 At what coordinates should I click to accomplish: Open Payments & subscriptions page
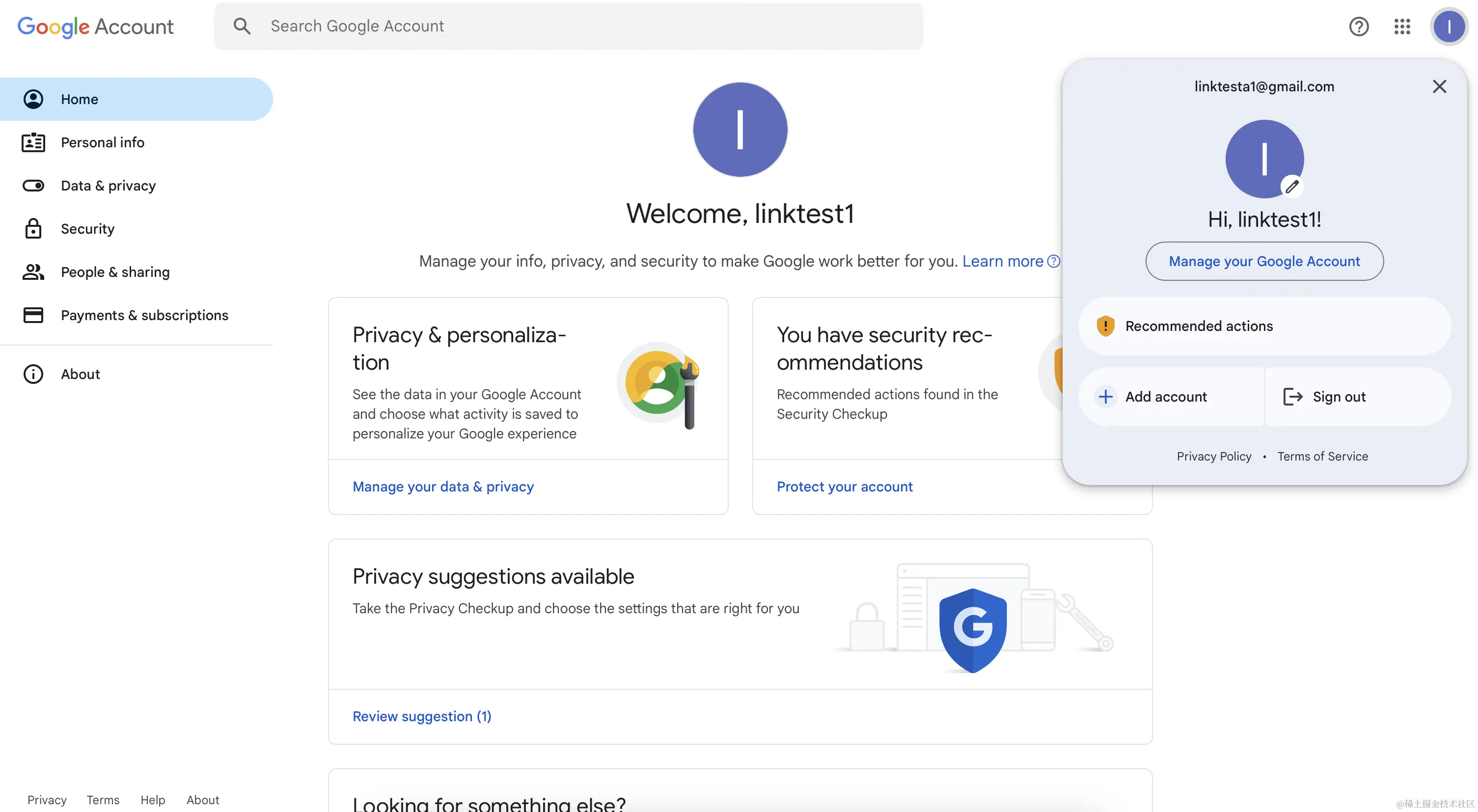(144, 315)
